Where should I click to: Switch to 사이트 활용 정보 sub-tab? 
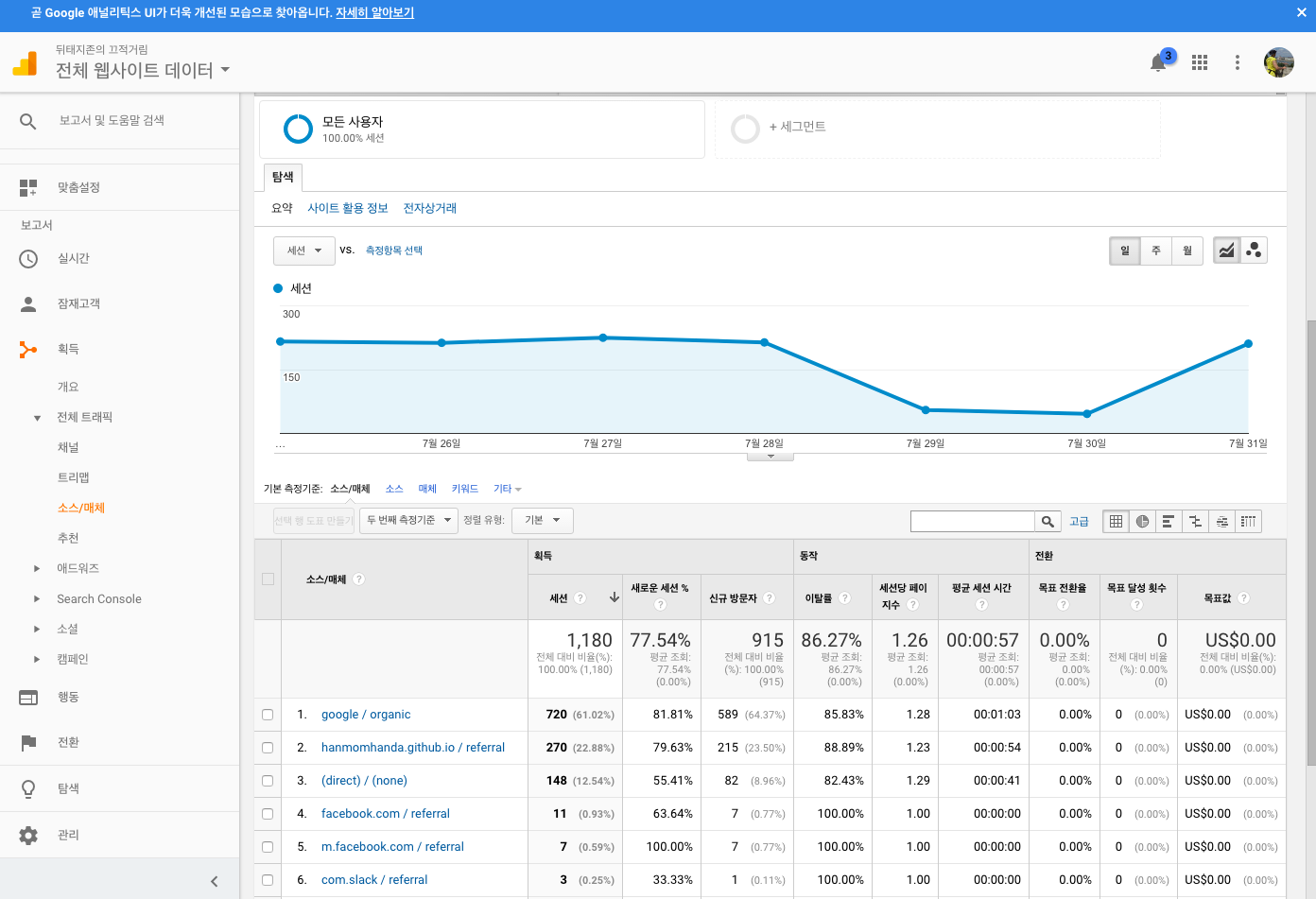pyautogui.click(x=348, y=208)
